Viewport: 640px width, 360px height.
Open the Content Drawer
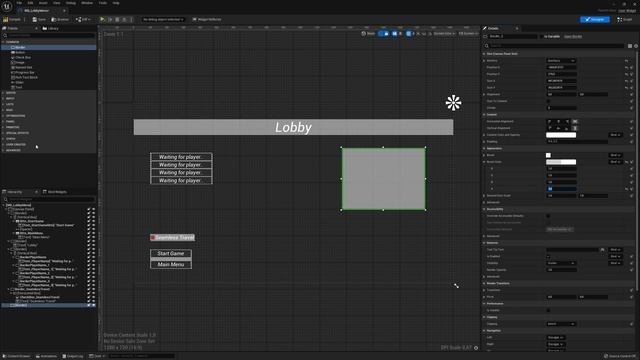[x=17, y=356]
